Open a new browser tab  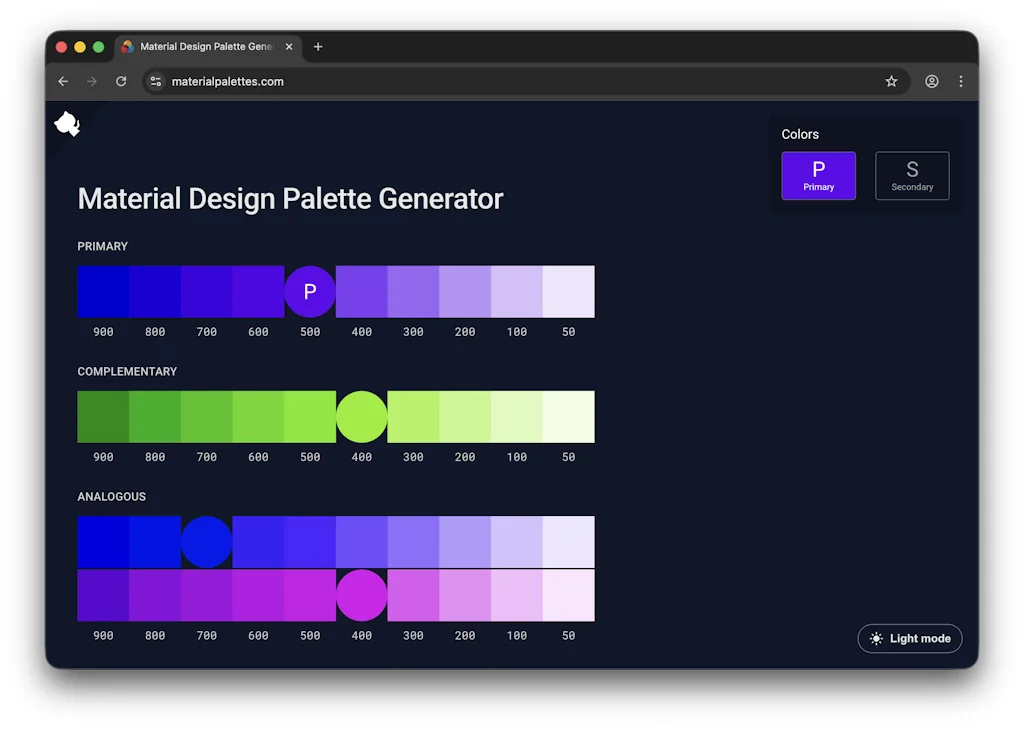click(318, 46)
